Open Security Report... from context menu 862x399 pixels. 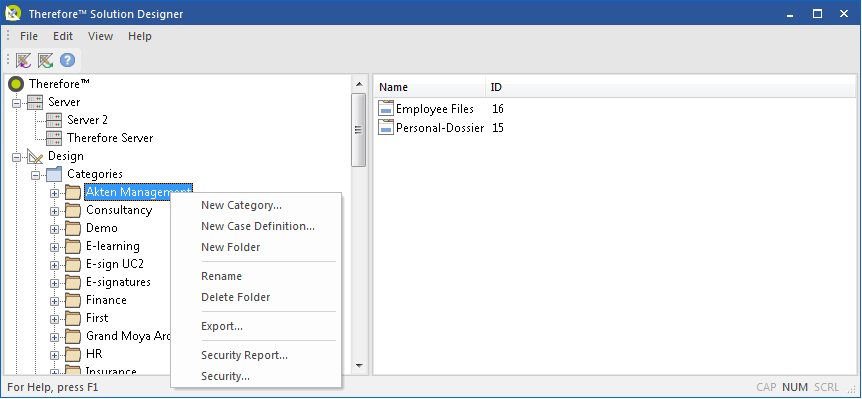(x=256, y=356)
